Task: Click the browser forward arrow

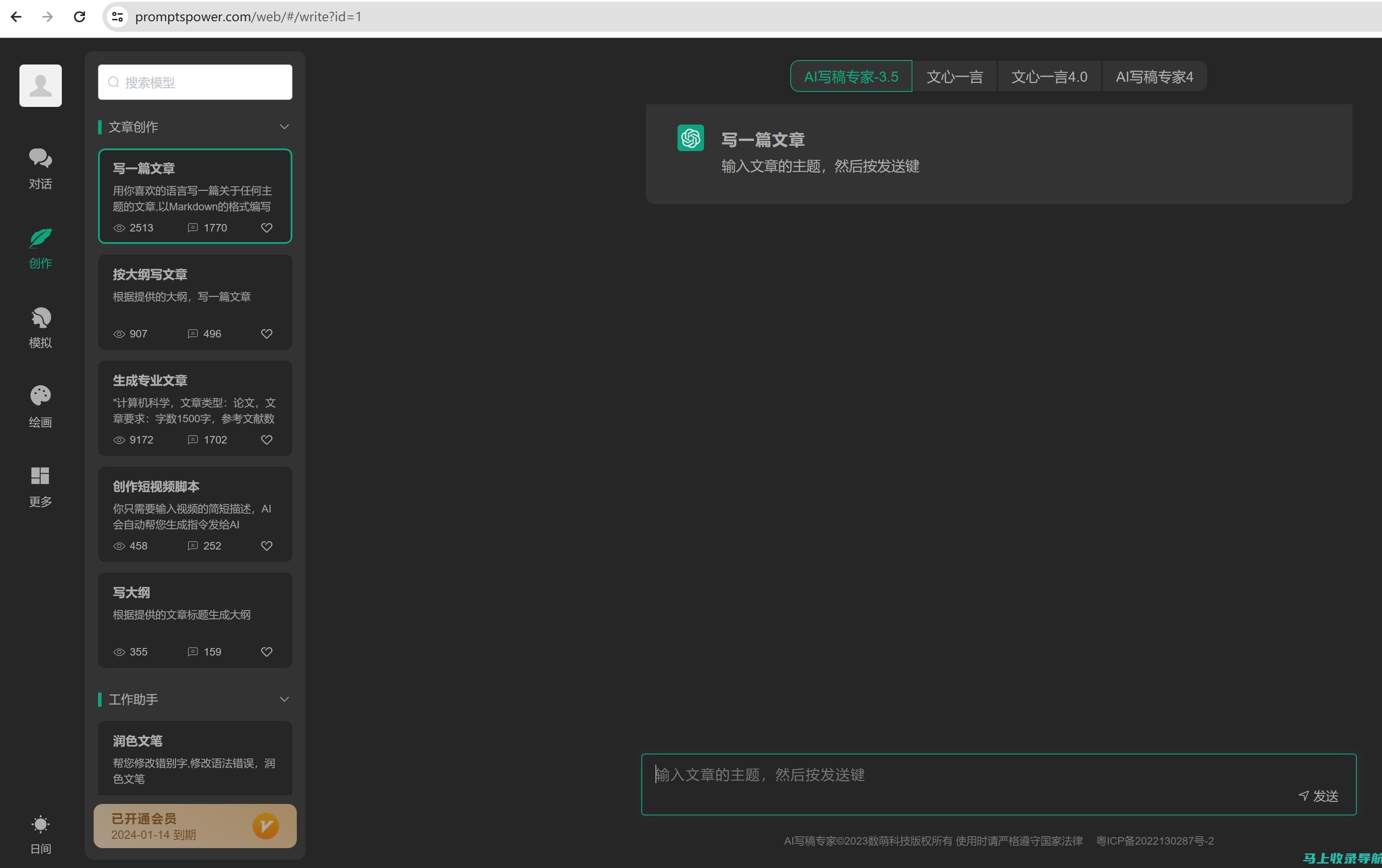Action: click(48, 17)
